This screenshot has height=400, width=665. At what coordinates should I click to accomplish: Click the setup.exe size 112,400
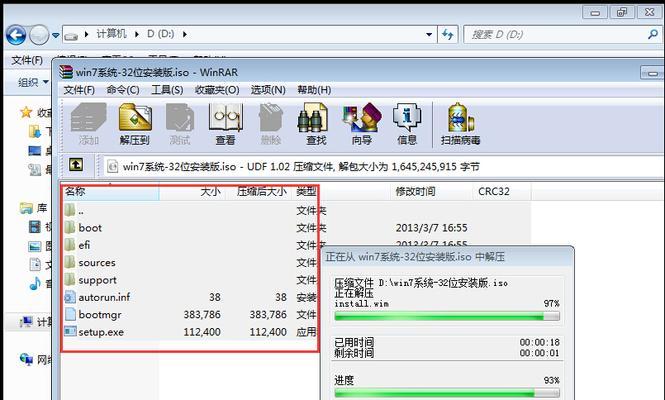(202, 332)
